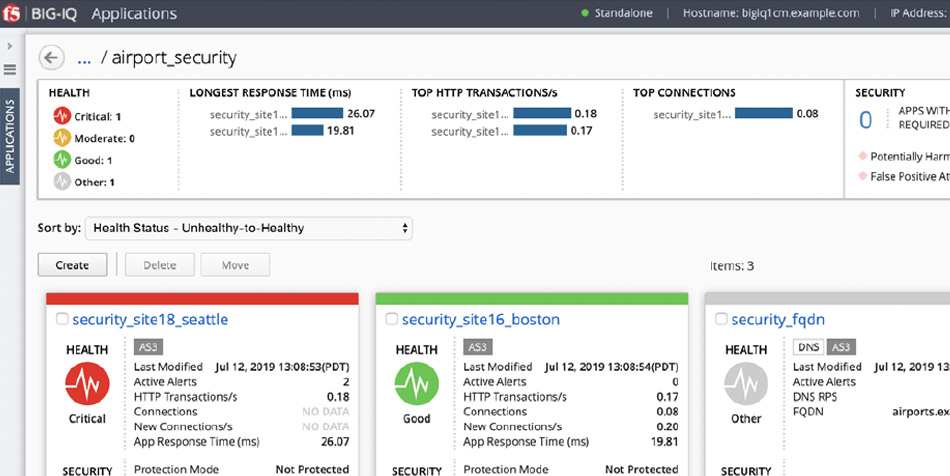Open the Sort by dropdown
Screen dimensions: 950x476
coord(248,228)
